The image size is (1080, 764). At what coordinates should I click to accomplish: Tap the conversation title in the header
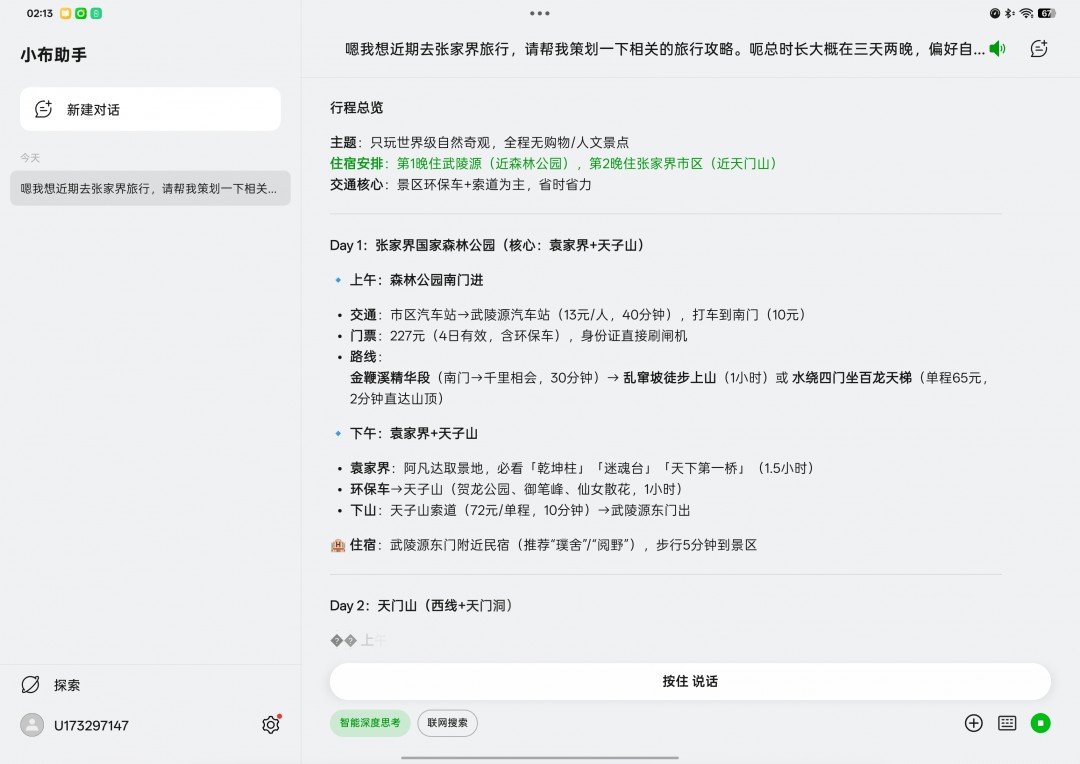tap(665, 49)
